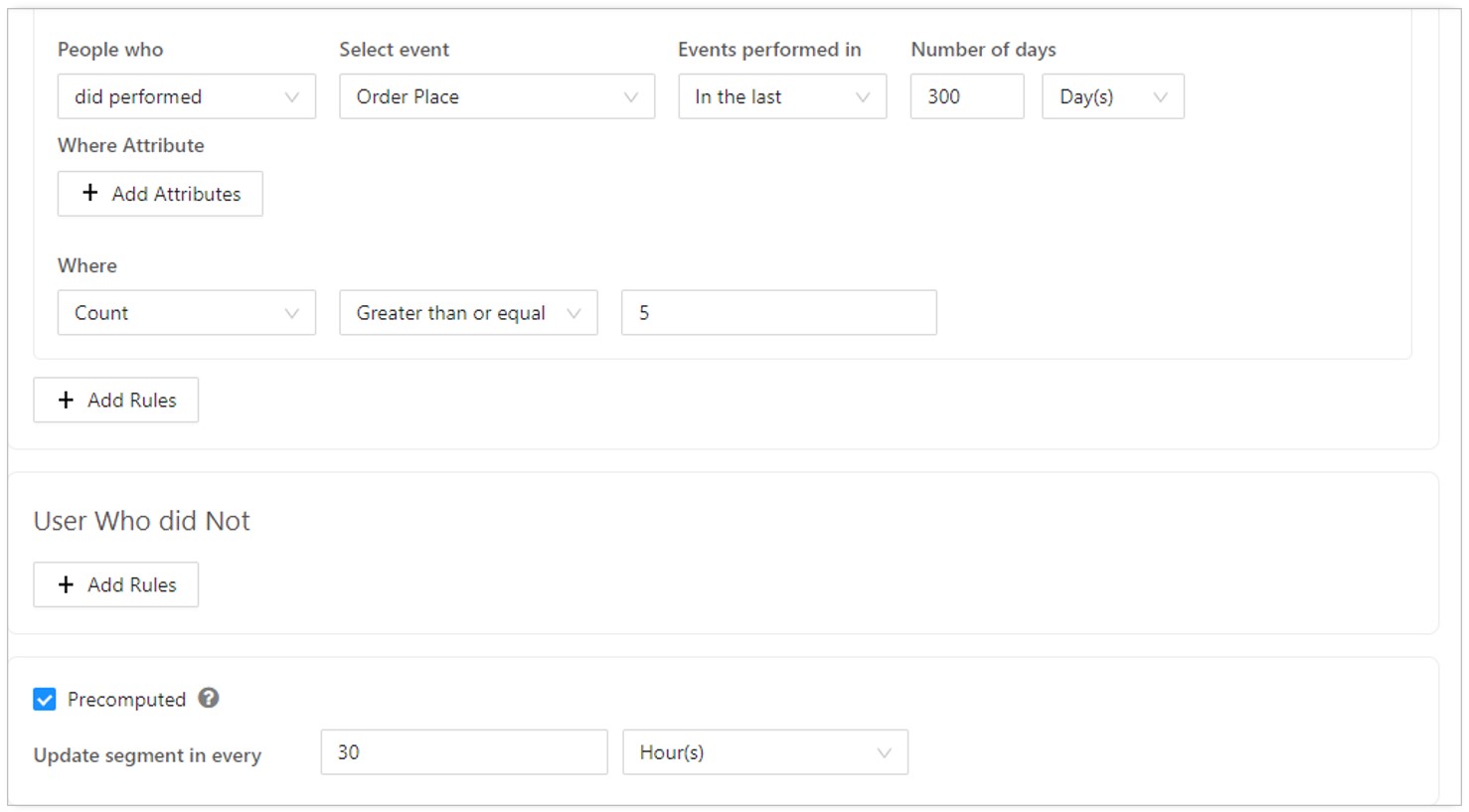Screen dimensions: 1469x812
Task: Open the Hour(s) interval dropdown
Action: tap(765, 752)
